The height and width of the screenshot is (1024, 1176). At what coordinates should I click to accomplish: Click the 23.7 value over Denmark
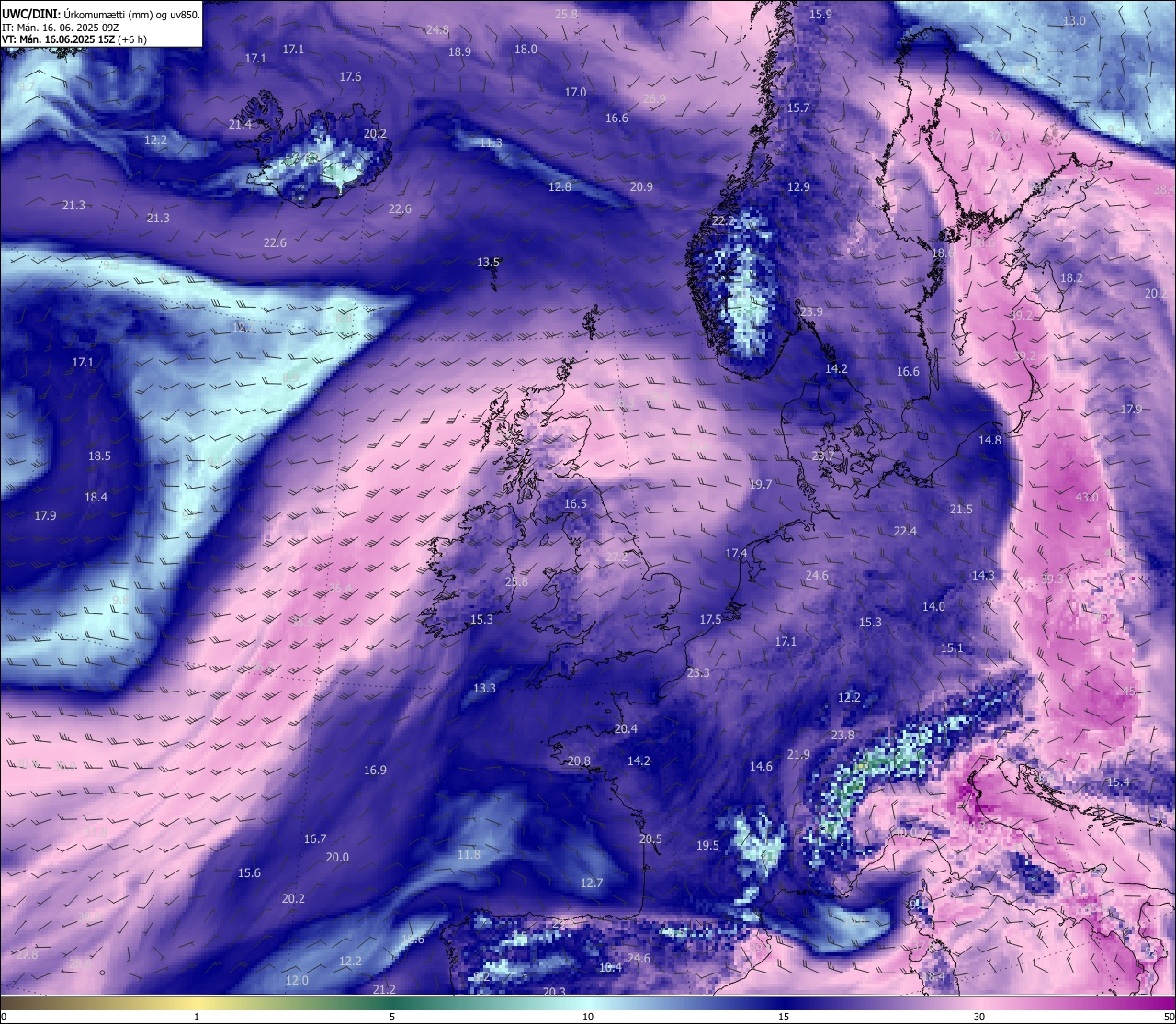tap(823, 456)
